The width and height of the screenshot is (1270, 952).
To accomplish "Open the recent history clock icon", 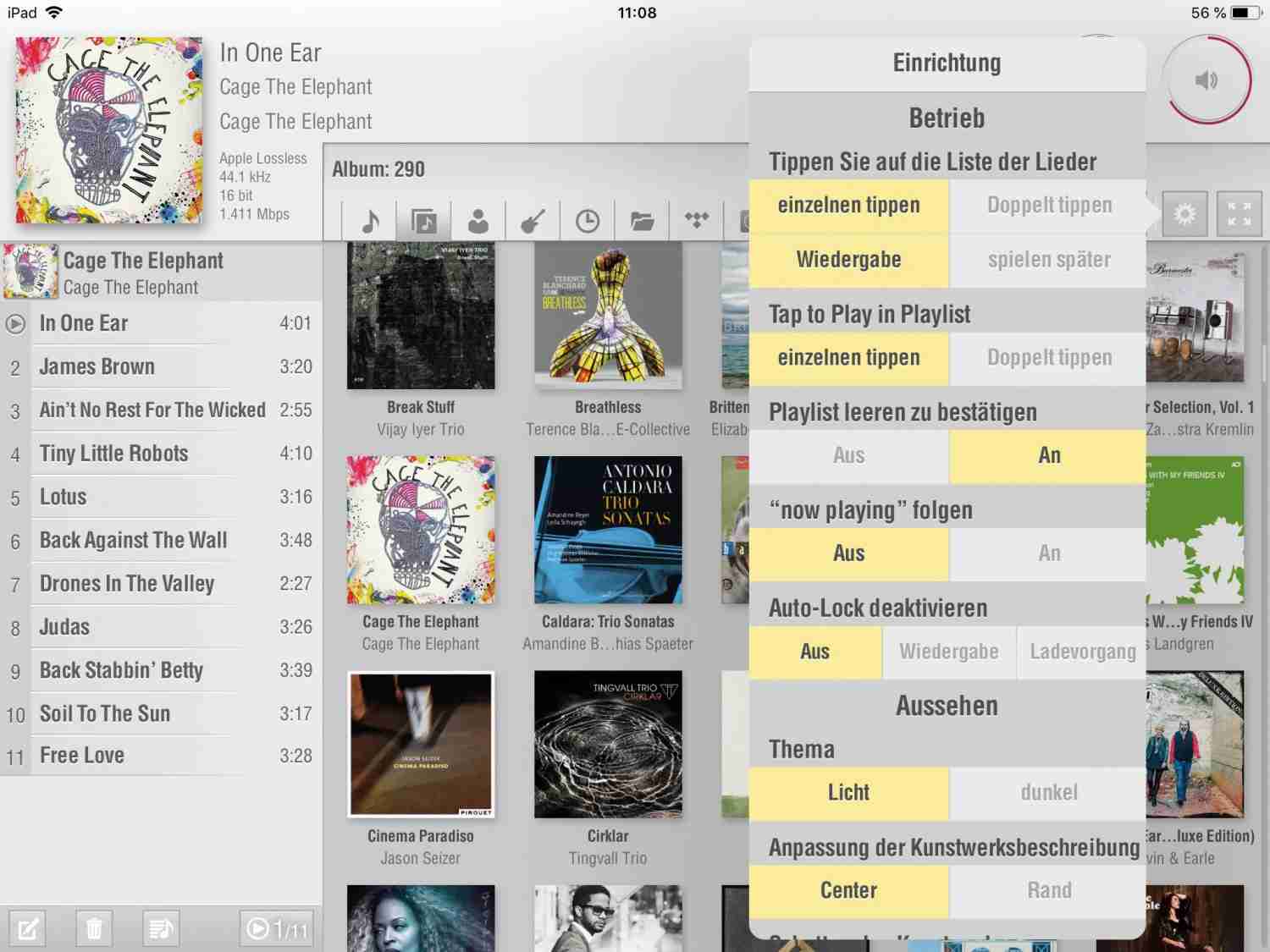I will point(587,222).
